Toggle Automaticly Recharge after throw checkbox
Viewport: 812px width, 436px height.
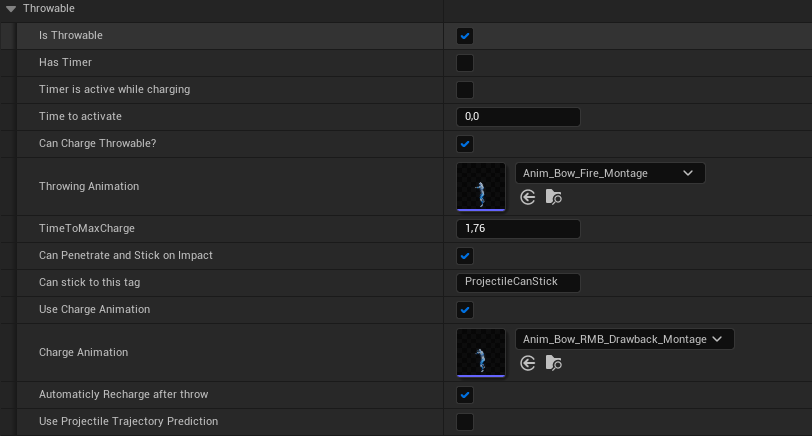[x=465, y=394]
